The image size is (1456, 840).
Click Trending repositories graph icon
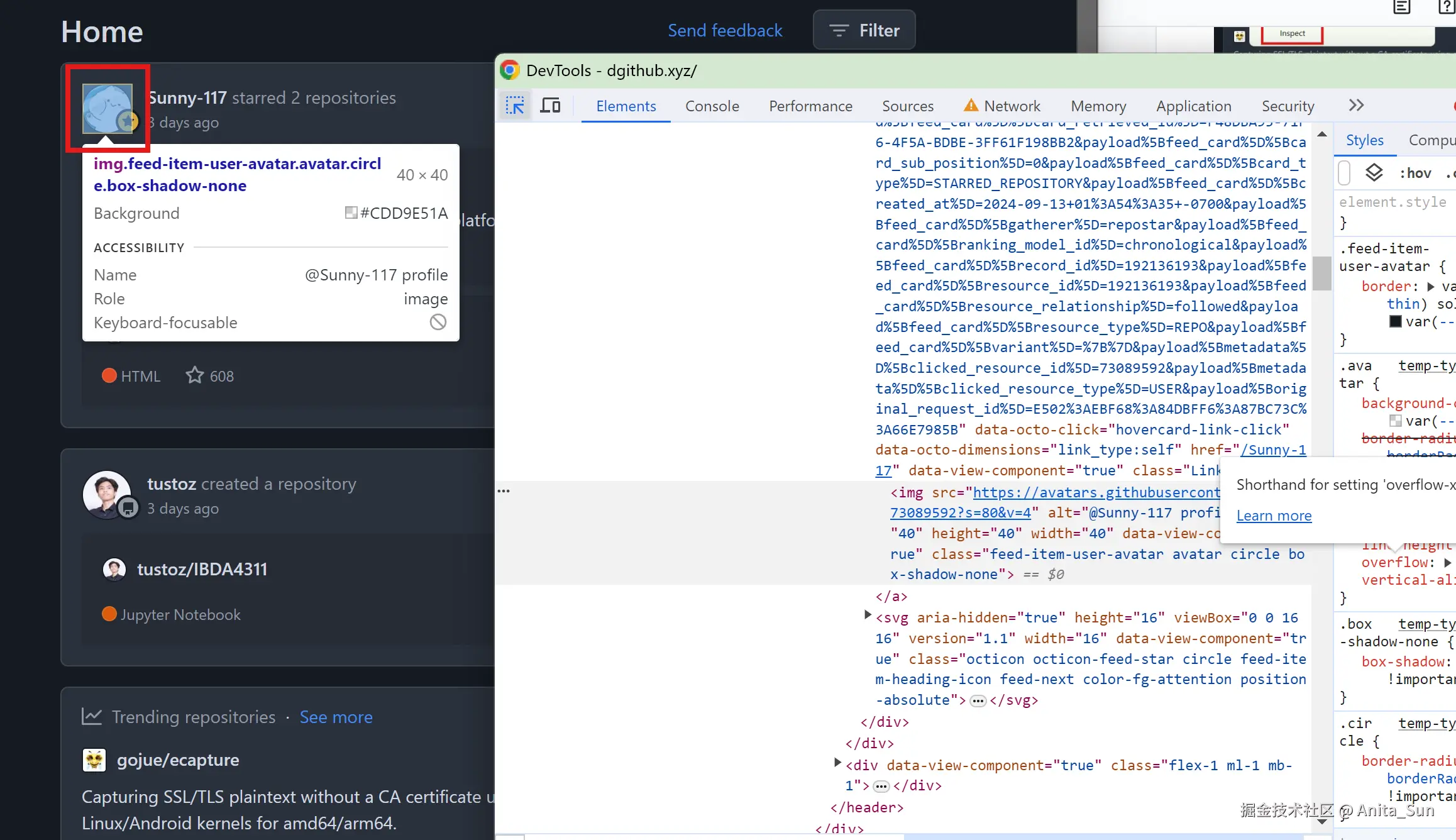[92, 717]
